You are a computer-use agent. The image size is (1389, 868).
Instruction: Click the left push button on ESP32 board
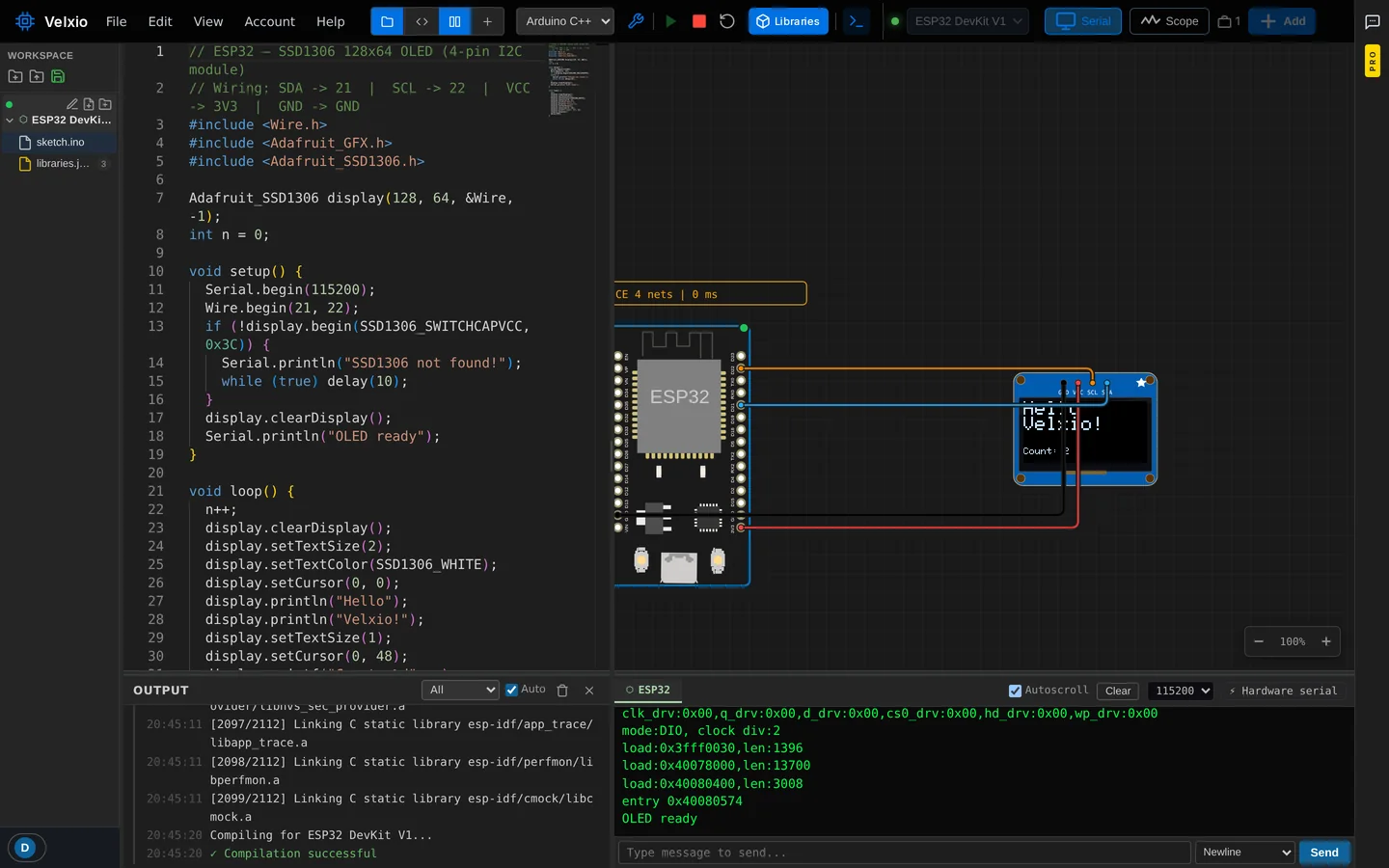point(641,559)
